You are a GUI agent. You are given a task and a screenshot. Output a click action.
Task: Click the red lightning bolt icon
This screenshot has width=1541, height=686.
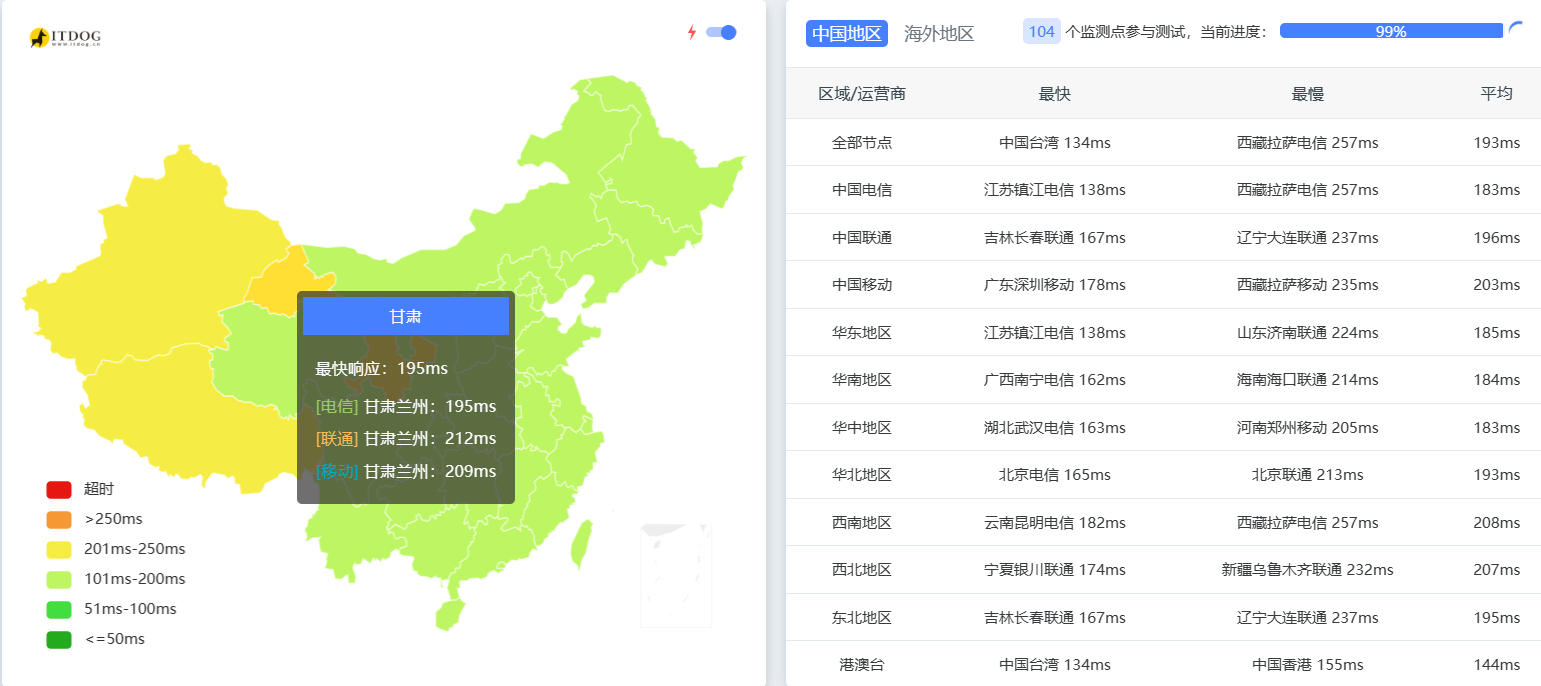[690, 32]
